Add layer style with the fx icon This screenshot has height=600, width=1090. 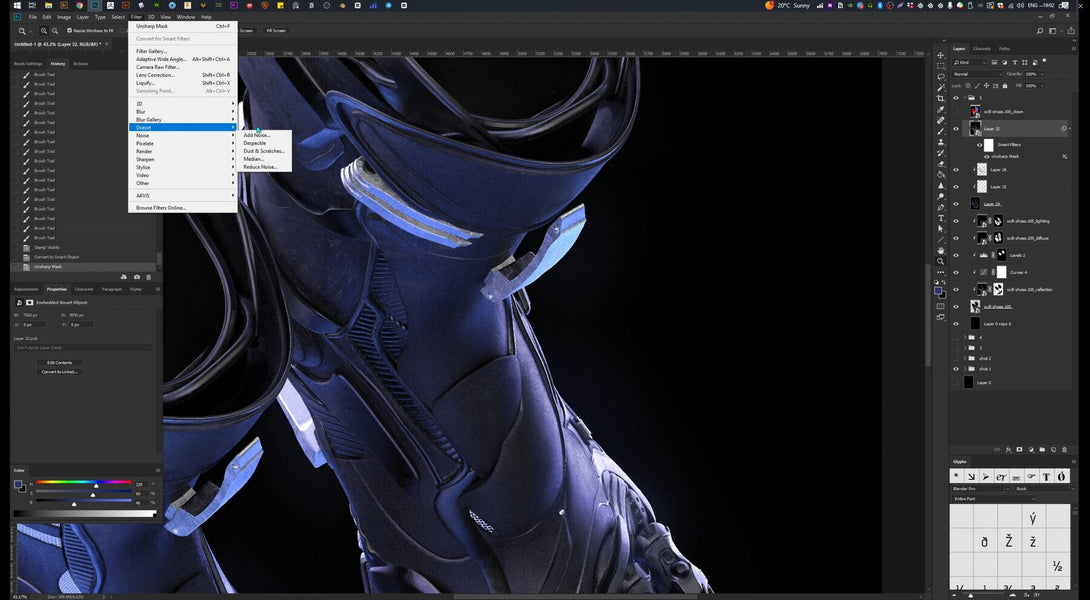pyautogui.click(x=1009, y=450)
